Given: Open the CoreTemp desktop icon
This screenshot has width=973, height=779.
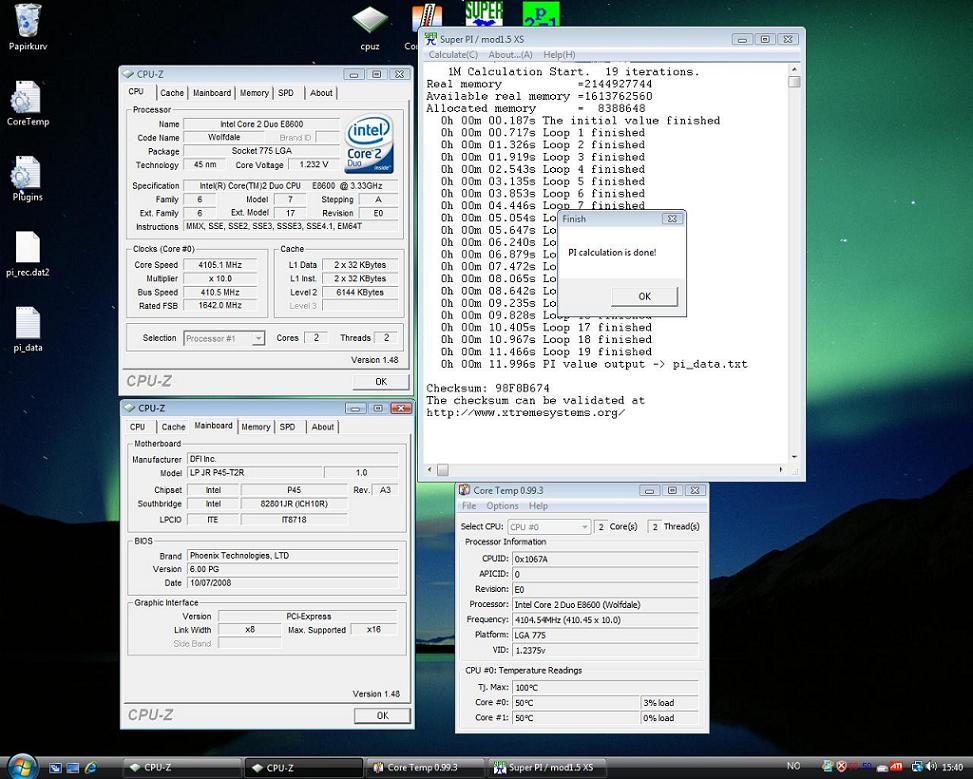Looking at the screenshot, I should [25, 97].
